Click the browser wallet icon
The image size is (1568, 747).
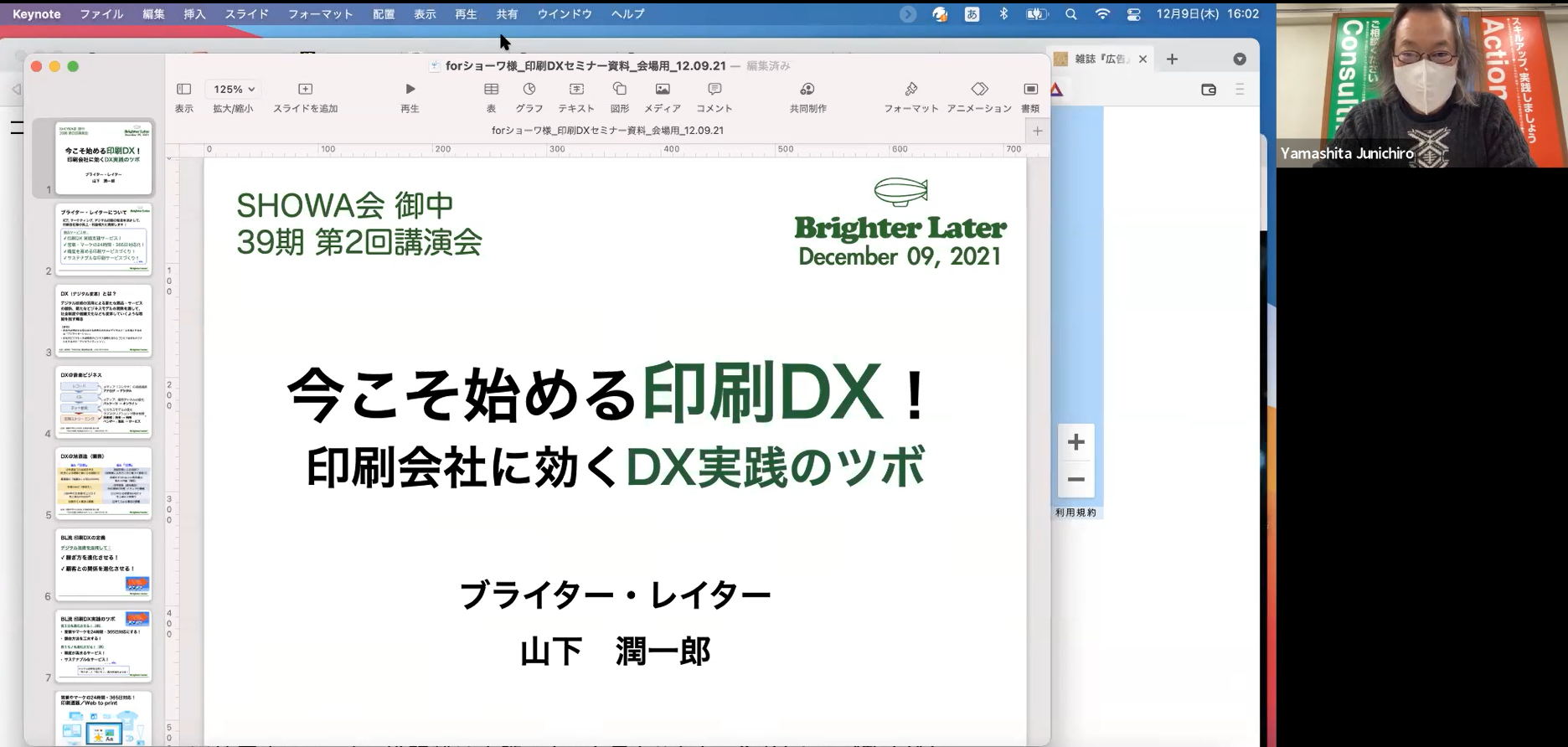(x=1208, y=90)
